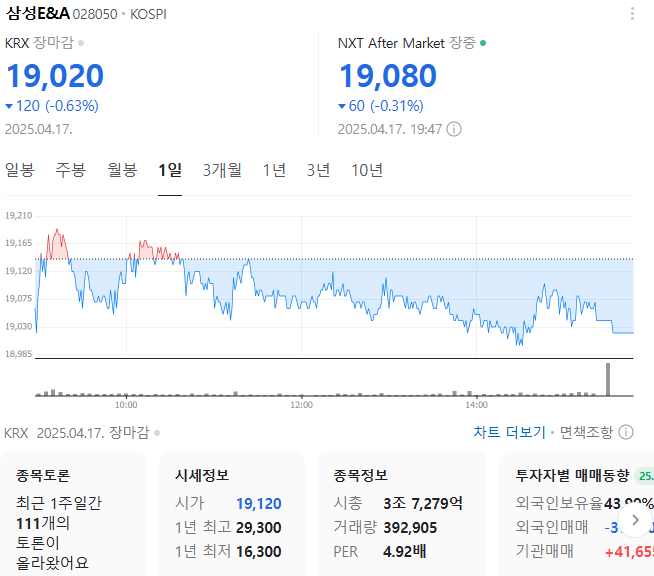The height and width of the screenshot is (576, 654).
Task: Open the 차트 더보기 link
Action: coord(509,432)
